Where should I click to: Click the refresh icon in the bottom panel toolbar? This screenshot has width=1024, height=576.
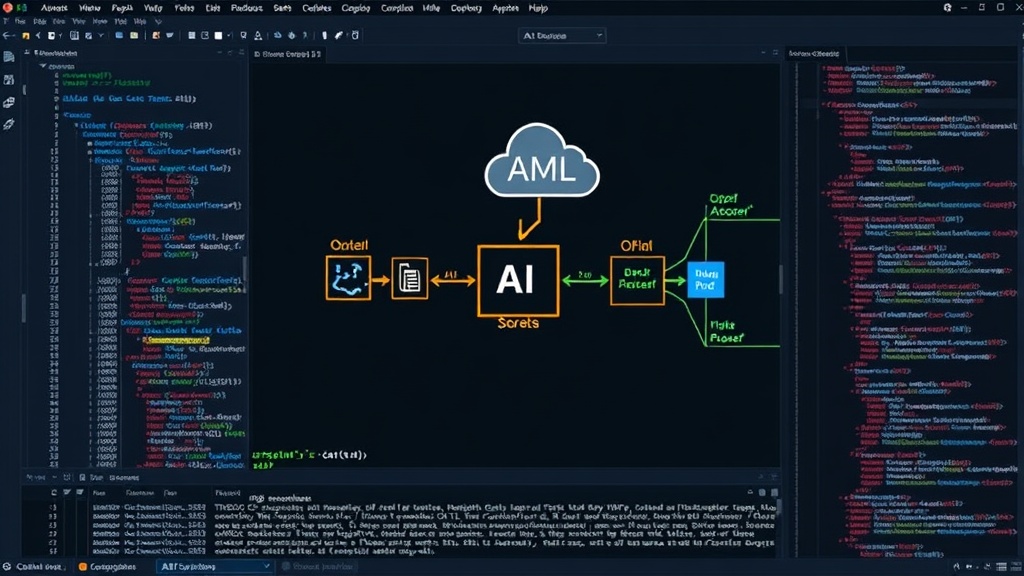coord(54,492)
